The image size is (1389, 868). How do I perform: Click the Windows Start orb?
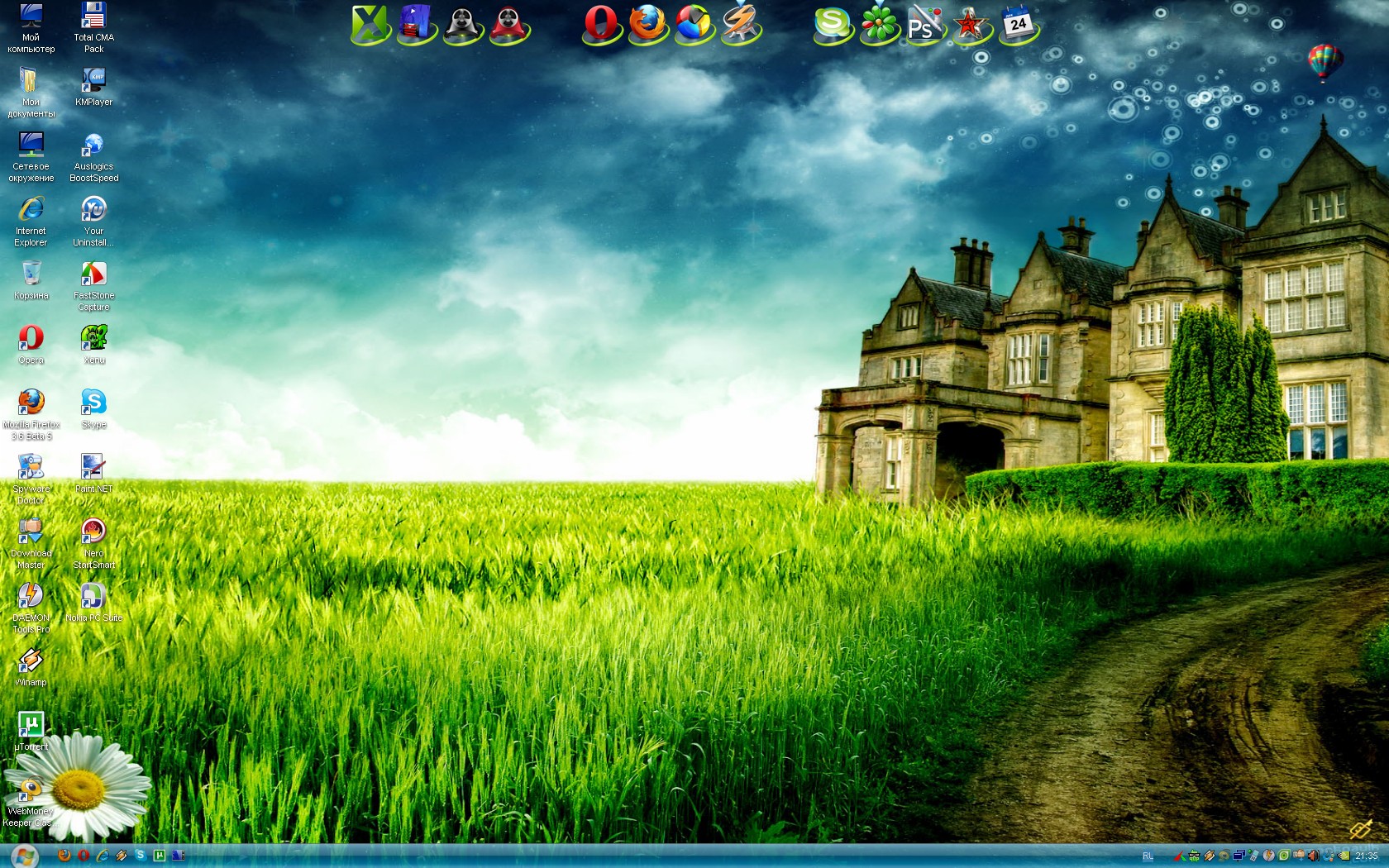coord(24,856)
